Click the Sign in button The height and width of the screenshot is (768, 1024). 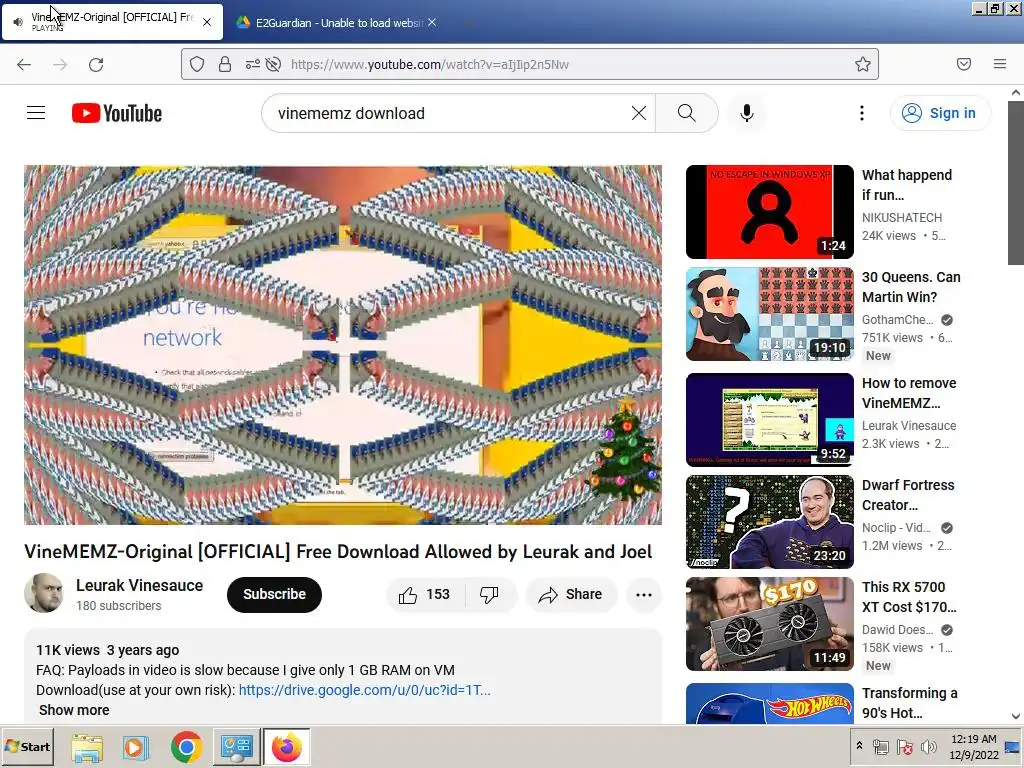pos(940,113)
